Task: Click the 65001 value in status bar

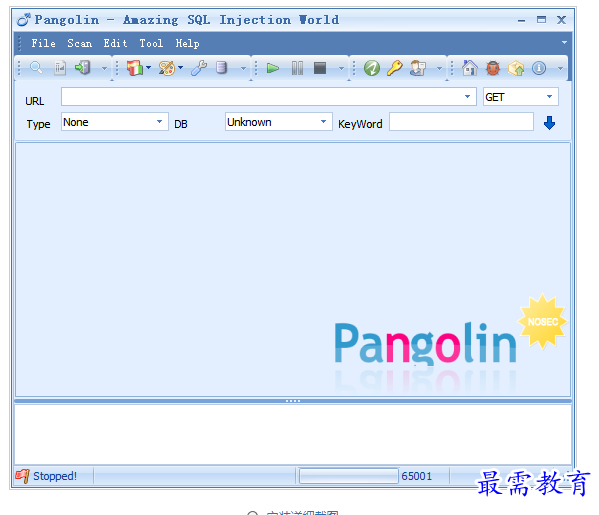Action: [x=416, y=476]
